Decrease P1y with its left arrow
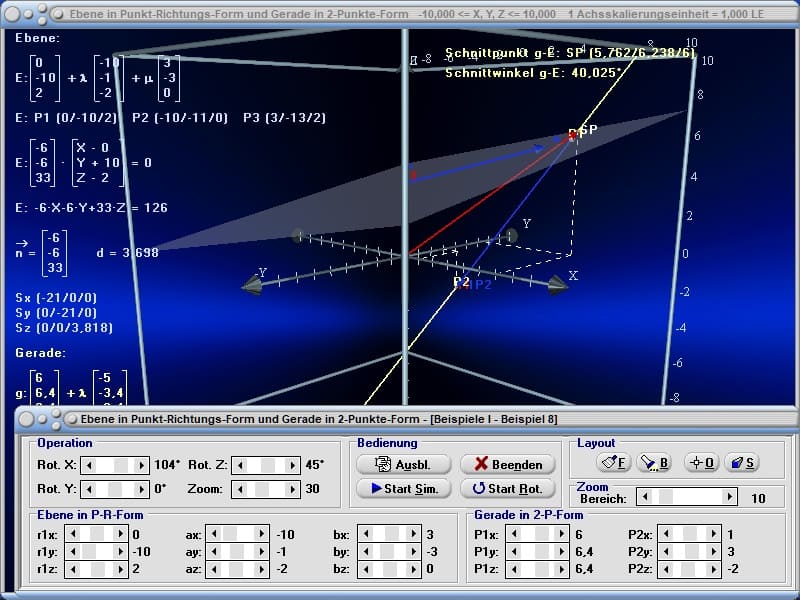 point(514,551)
